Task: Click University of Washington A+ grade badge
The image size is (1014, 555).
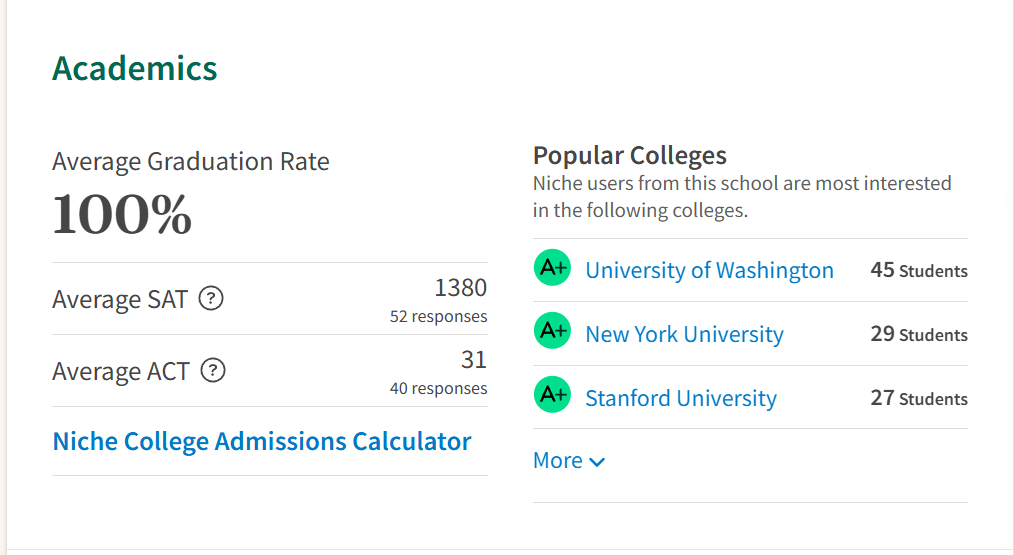Action: click(552, 267)
